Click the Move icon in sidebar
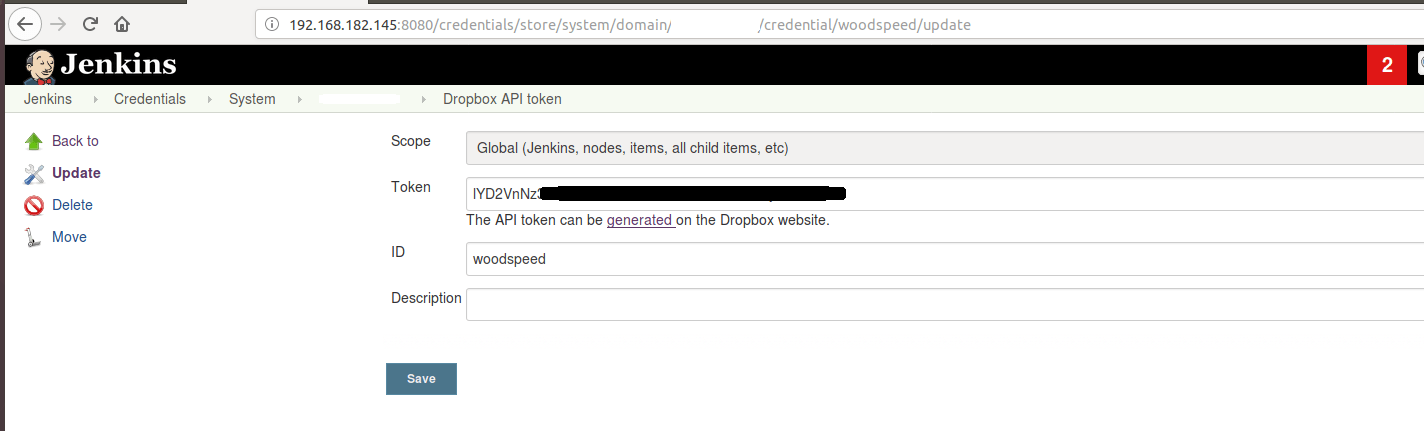Image resolution: width=1424 pixels, height=431 pixels. pos(34,238)
